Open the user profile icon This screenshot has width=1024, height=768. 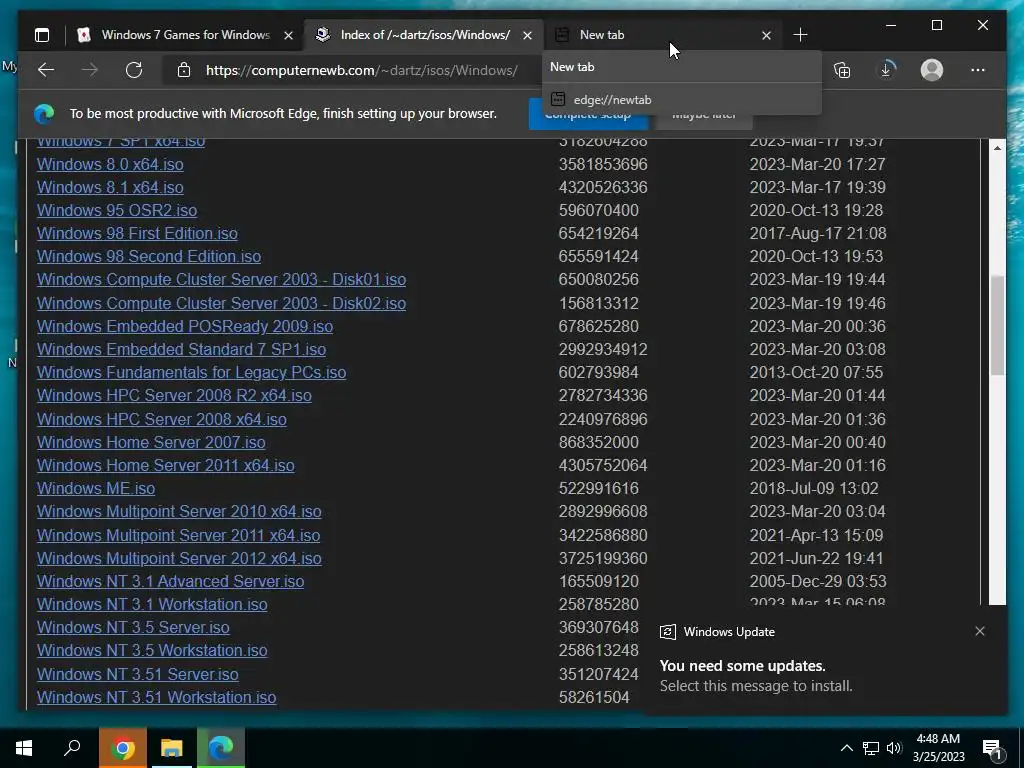[932, 70]
